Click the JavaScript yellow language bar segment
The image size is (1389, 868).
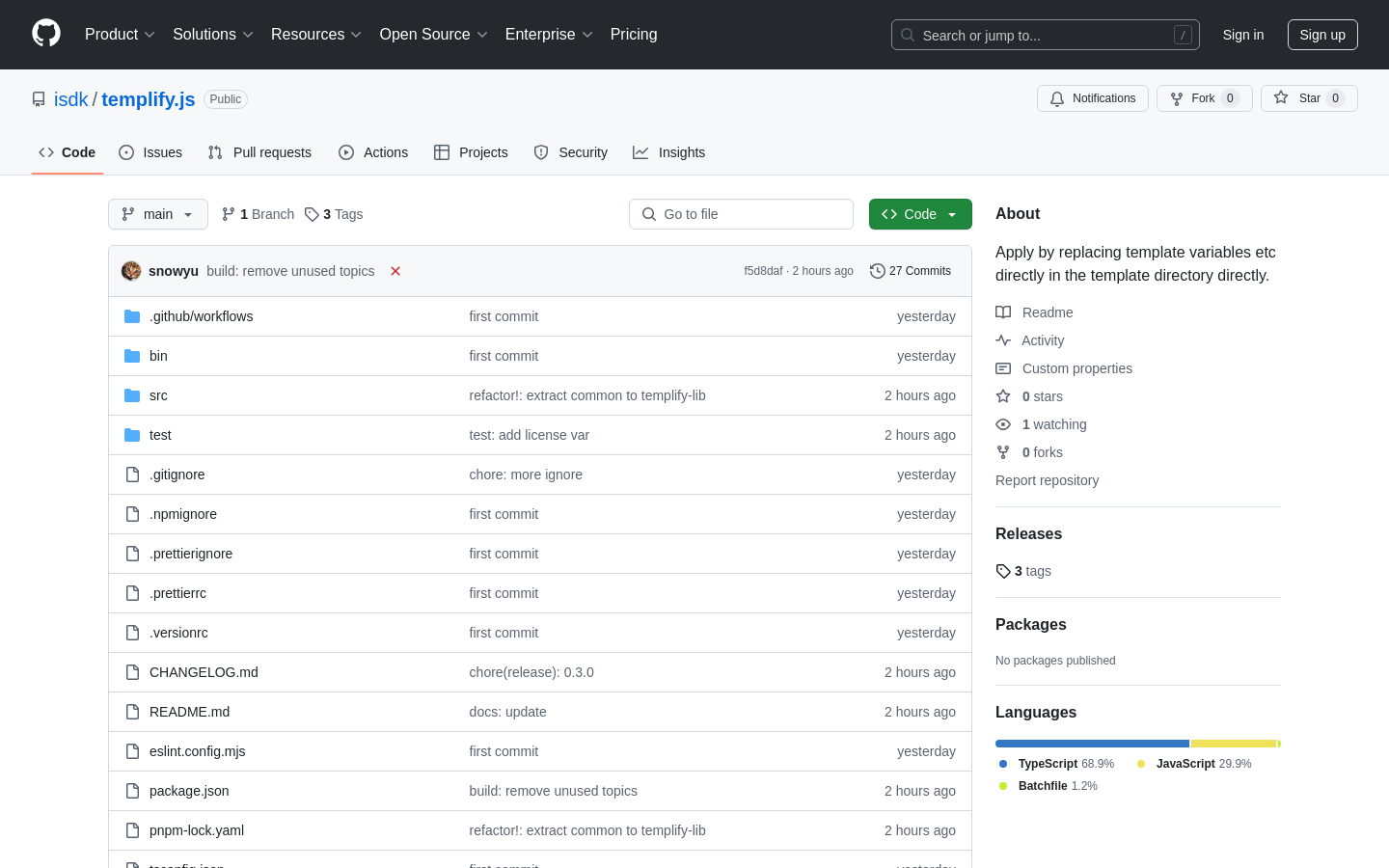tap(1234, 744)
